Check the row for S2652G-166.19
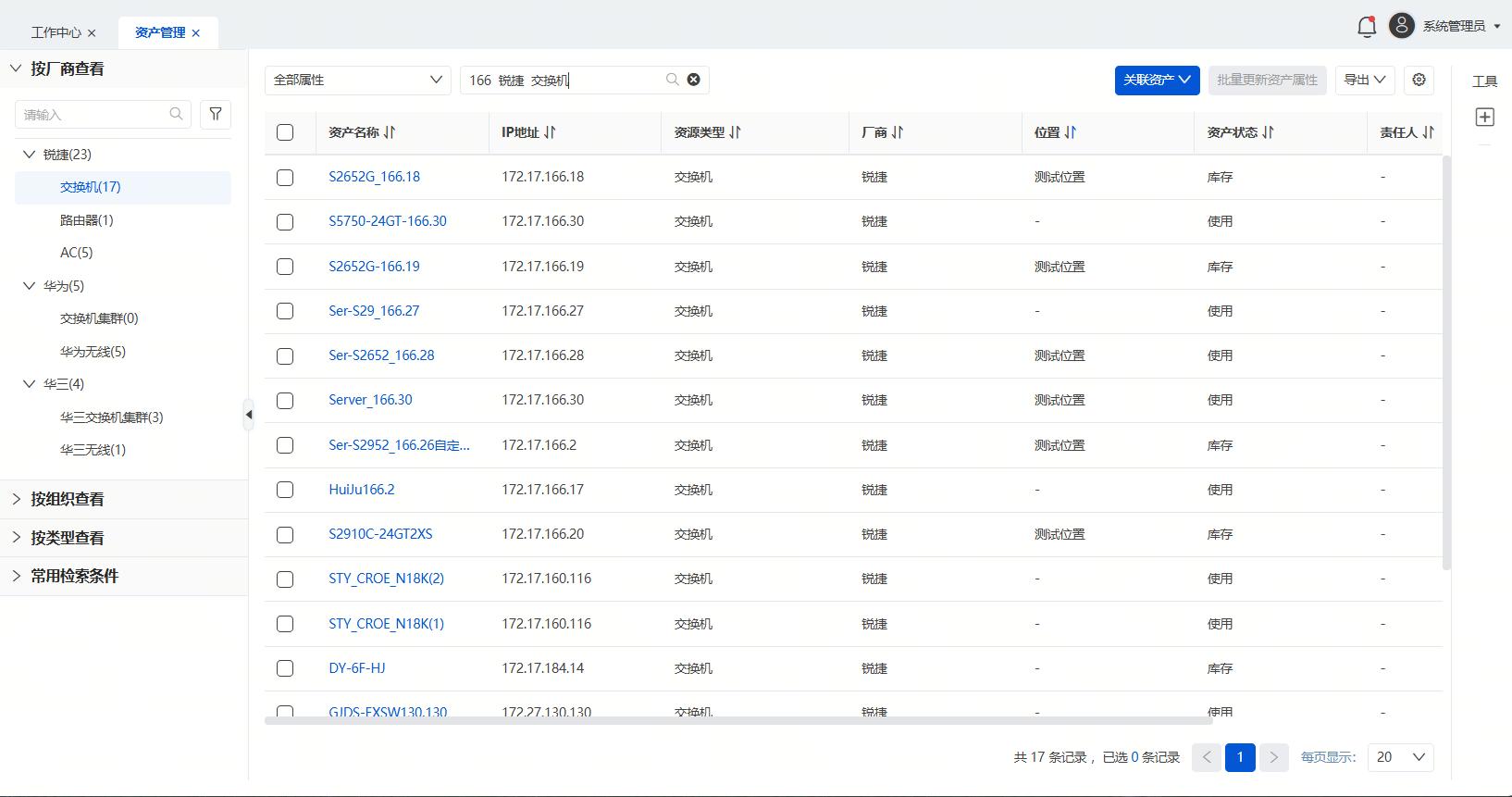1512x797 pixels. point(285,267)
